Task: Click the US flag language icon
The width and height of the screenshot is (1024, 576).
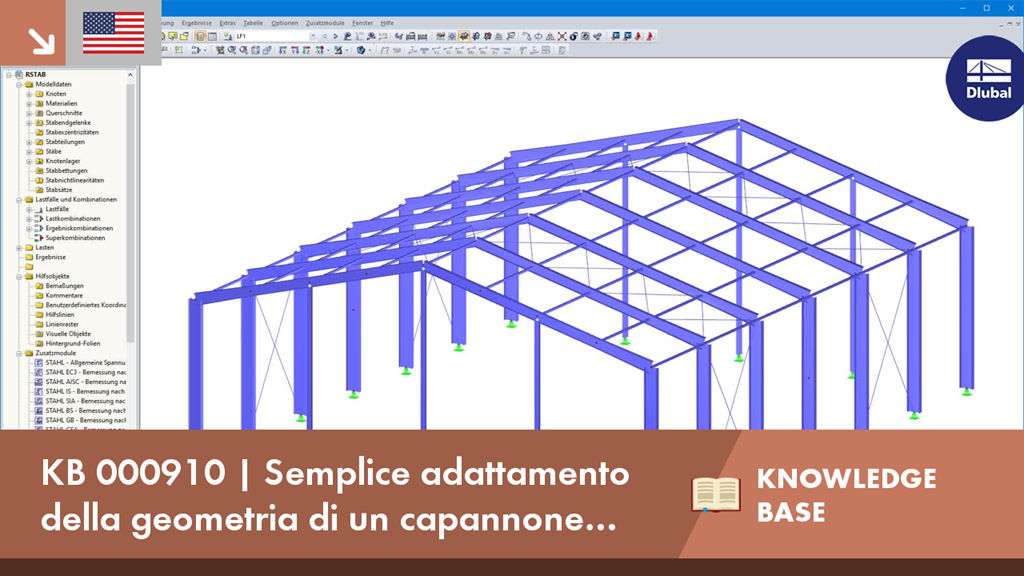Action: [x=114, y=33]
